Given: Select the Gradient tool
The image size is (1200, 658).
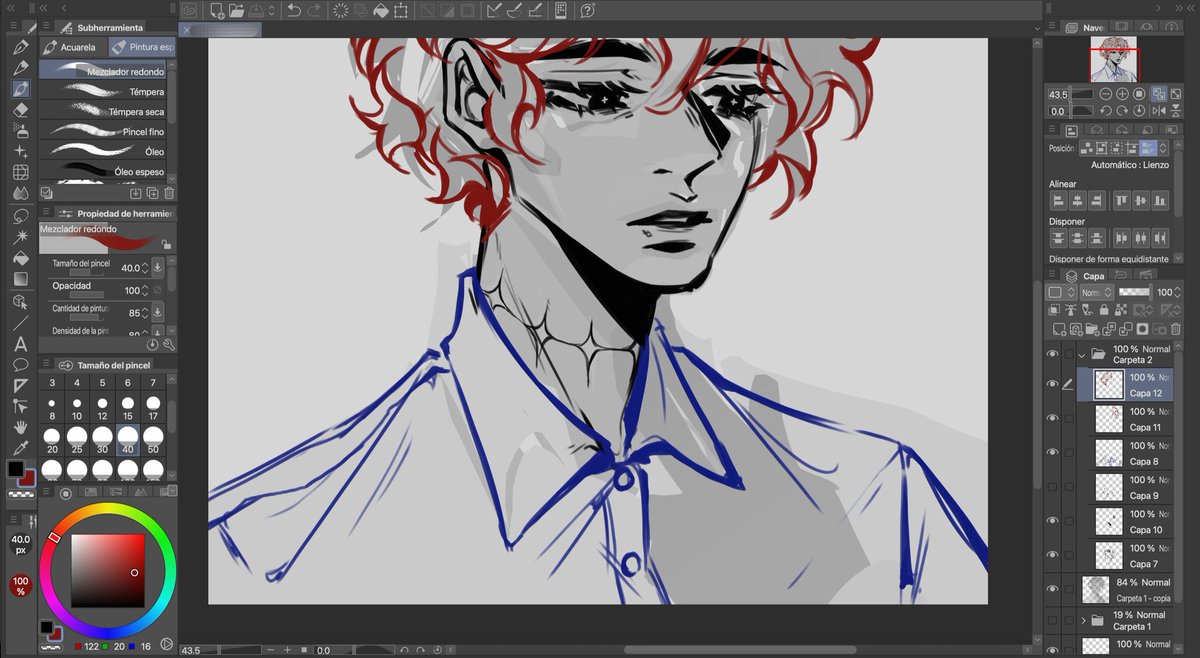Looking at the screenshot, I should point(20,279).
